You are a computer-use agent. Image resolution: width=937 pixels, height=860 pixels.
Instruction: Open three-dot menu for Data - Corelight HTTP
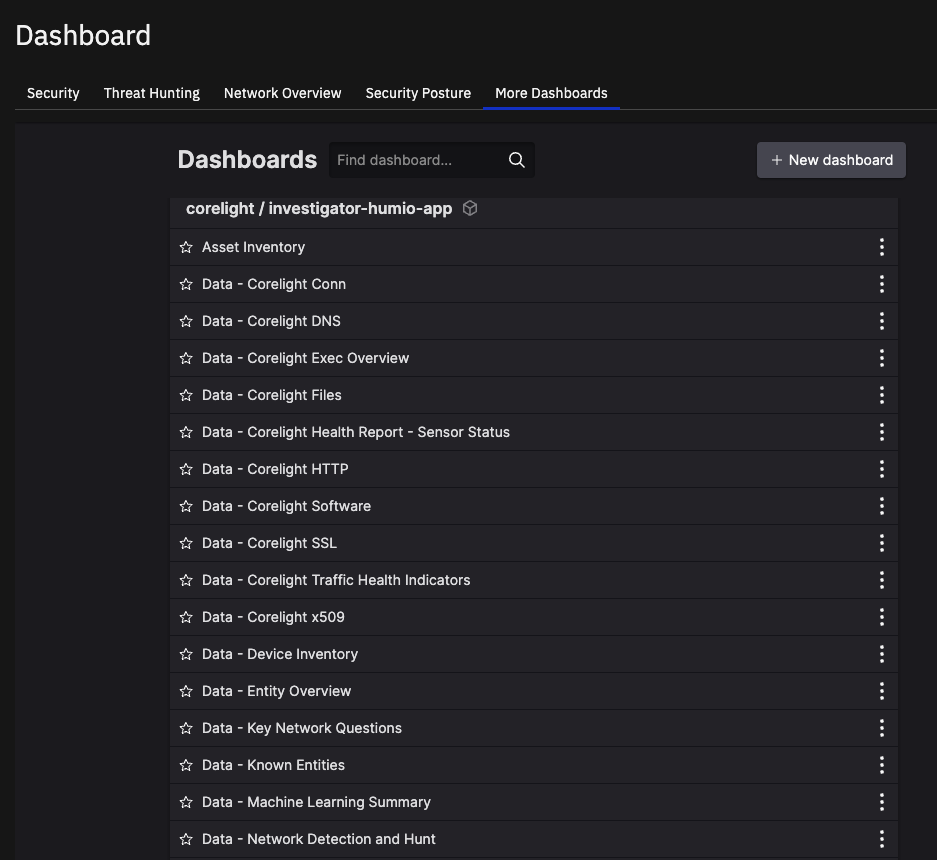pos(881,470)
